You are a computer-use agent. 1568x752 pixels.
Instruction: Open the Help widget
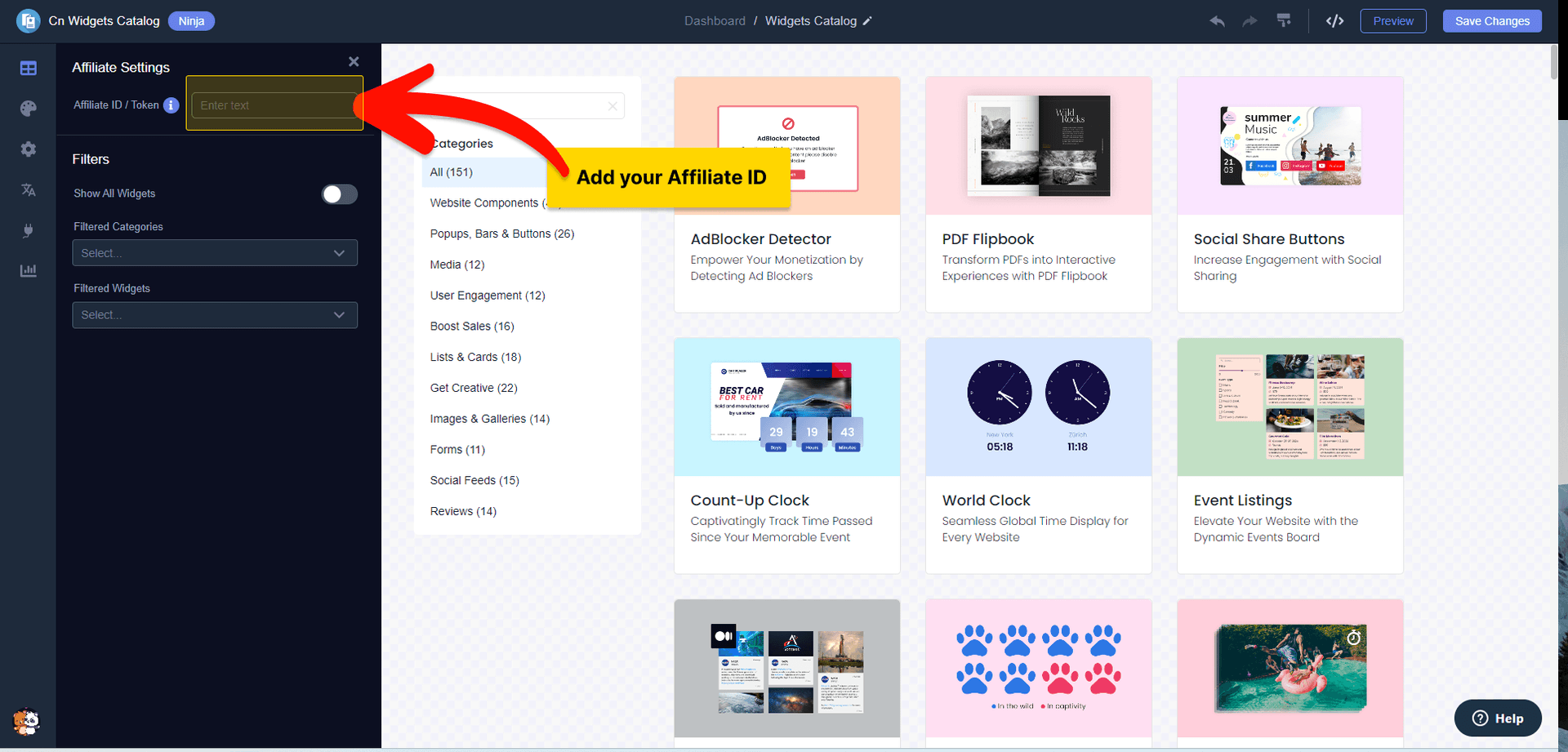1498,718
